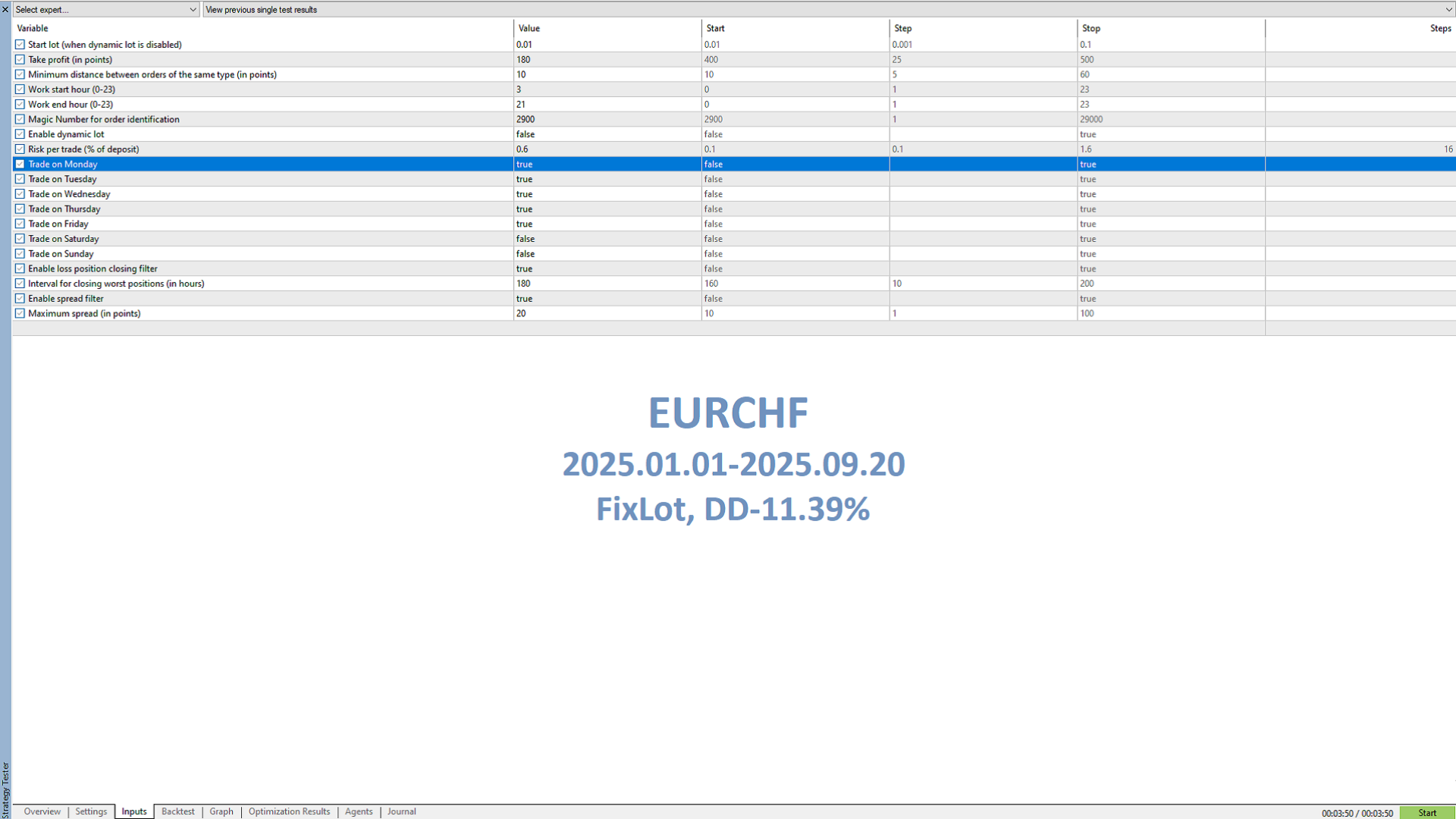
Task: Toggle Enable spread filter checkbox
Action: (x=20, y=299)
